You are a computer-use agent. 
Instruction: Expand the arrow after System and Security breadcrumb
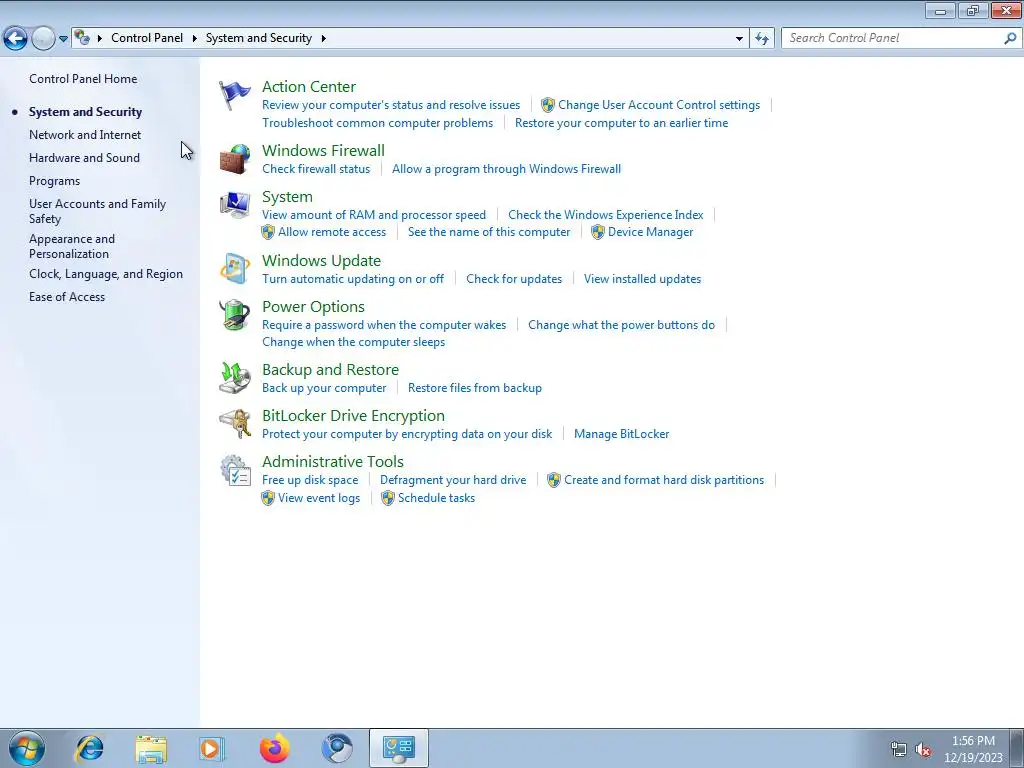click(x=323, y=39)
